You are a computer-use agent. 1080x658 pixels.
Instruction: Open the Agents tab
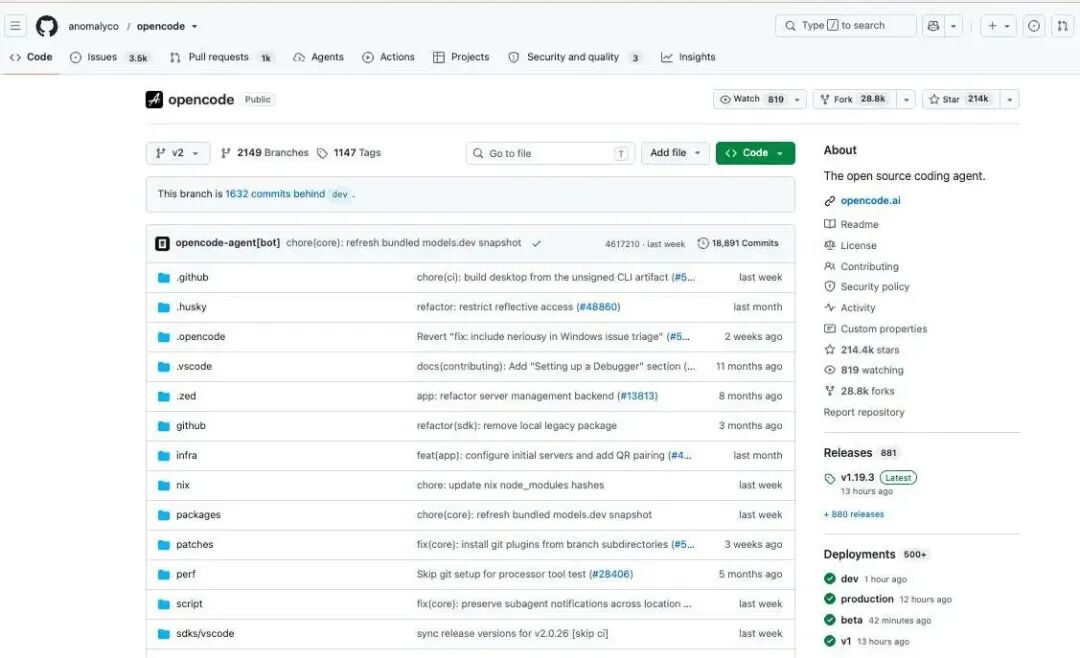(x=318, y=57)
